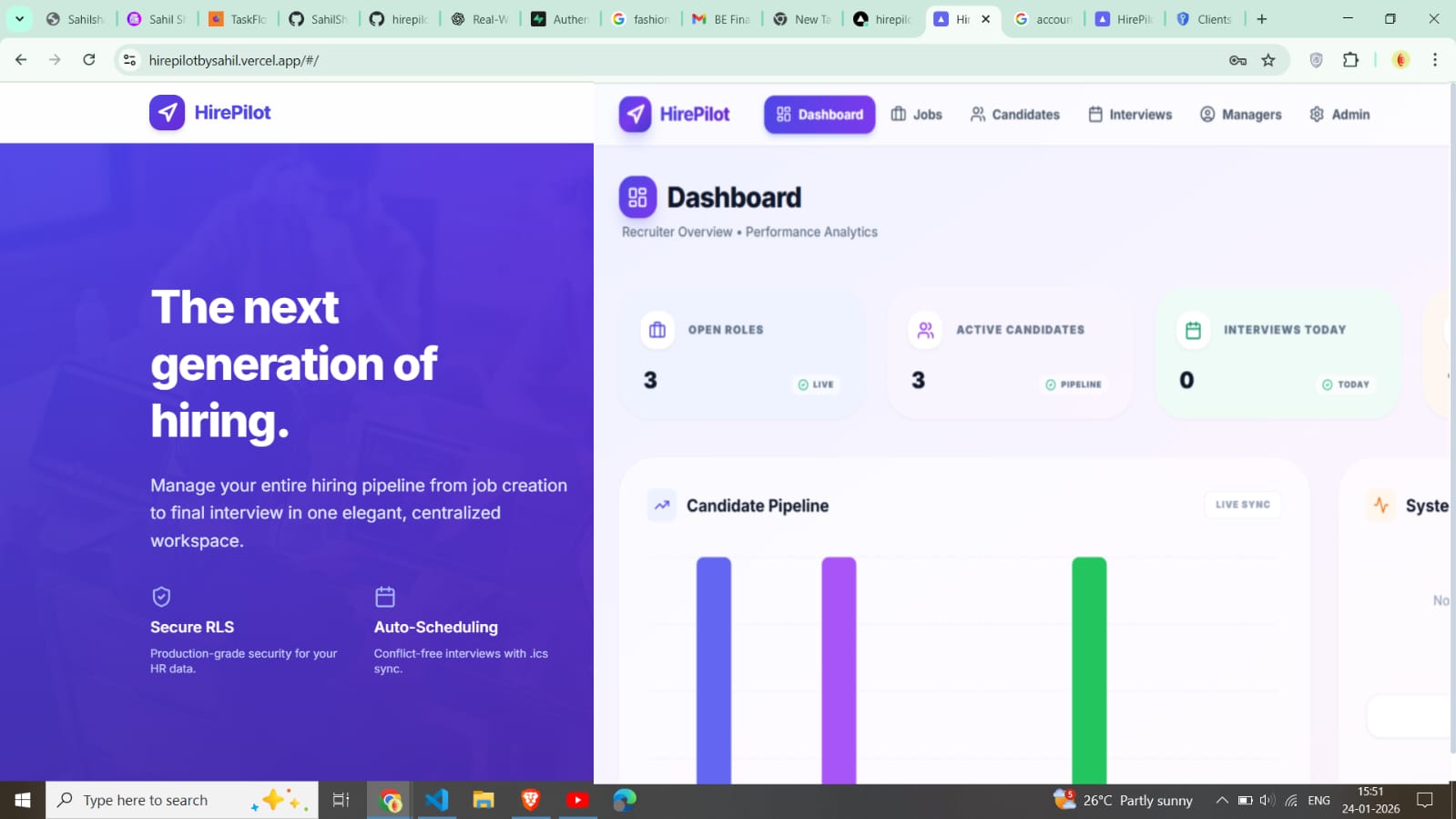
Task: Click the Secure RLS shield icon
Action: [x=161, y=597]
